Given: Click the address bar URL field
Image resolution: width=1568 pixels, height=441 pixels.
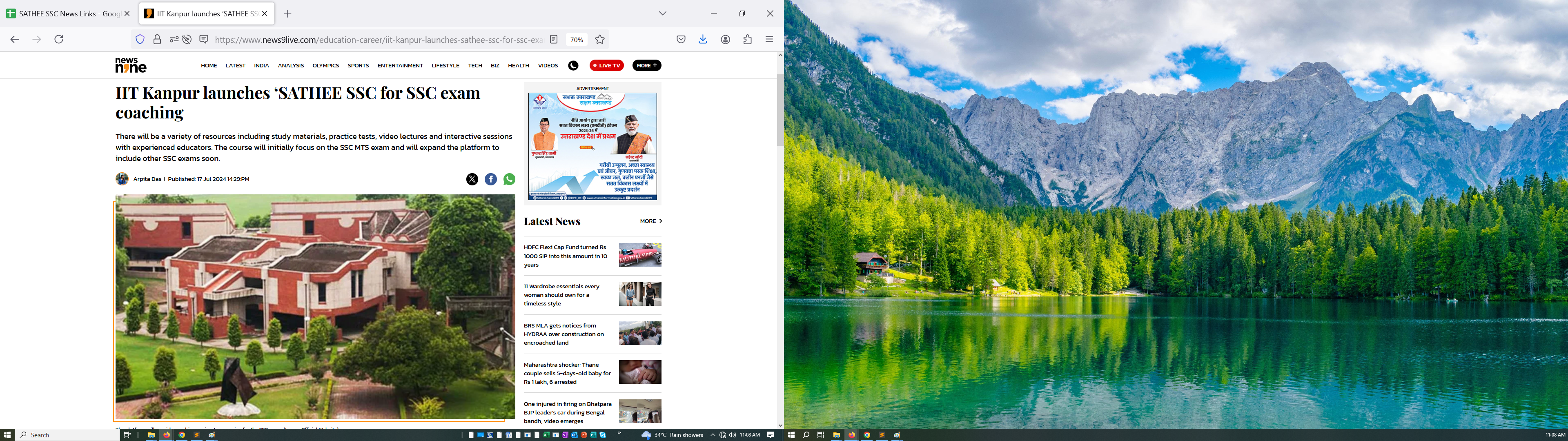Looking at the screenshot, I should [x=379, y=40].
